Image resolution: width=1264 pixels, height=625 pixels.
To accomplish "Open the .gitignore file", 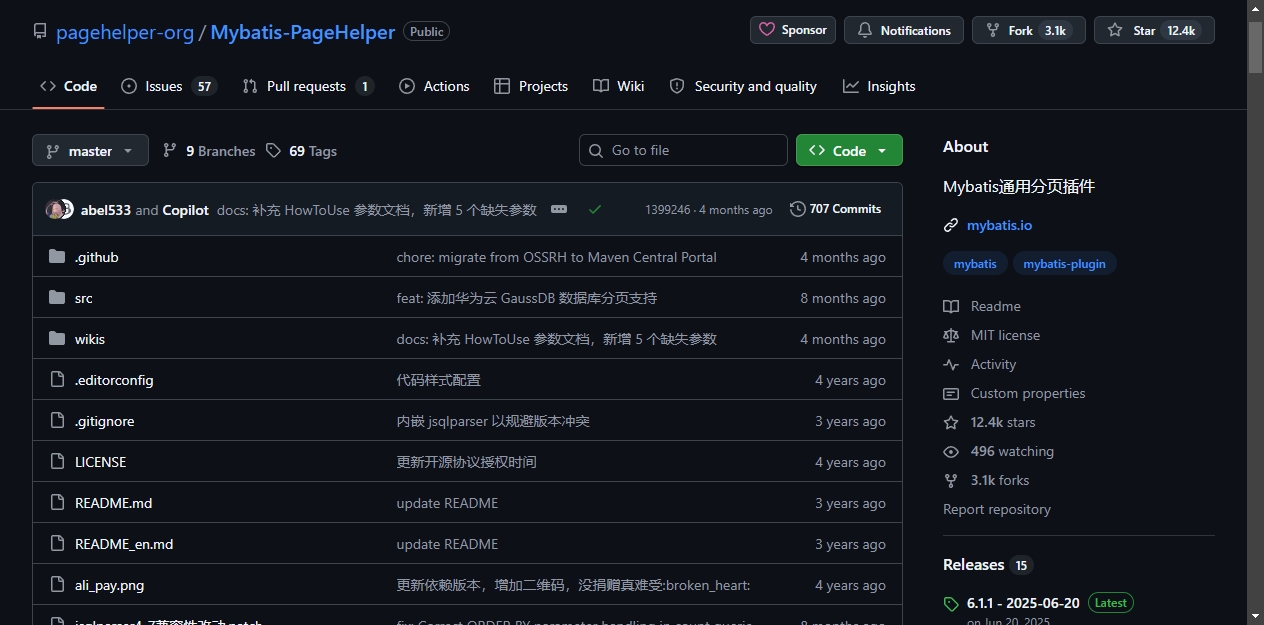I will 104,421.
